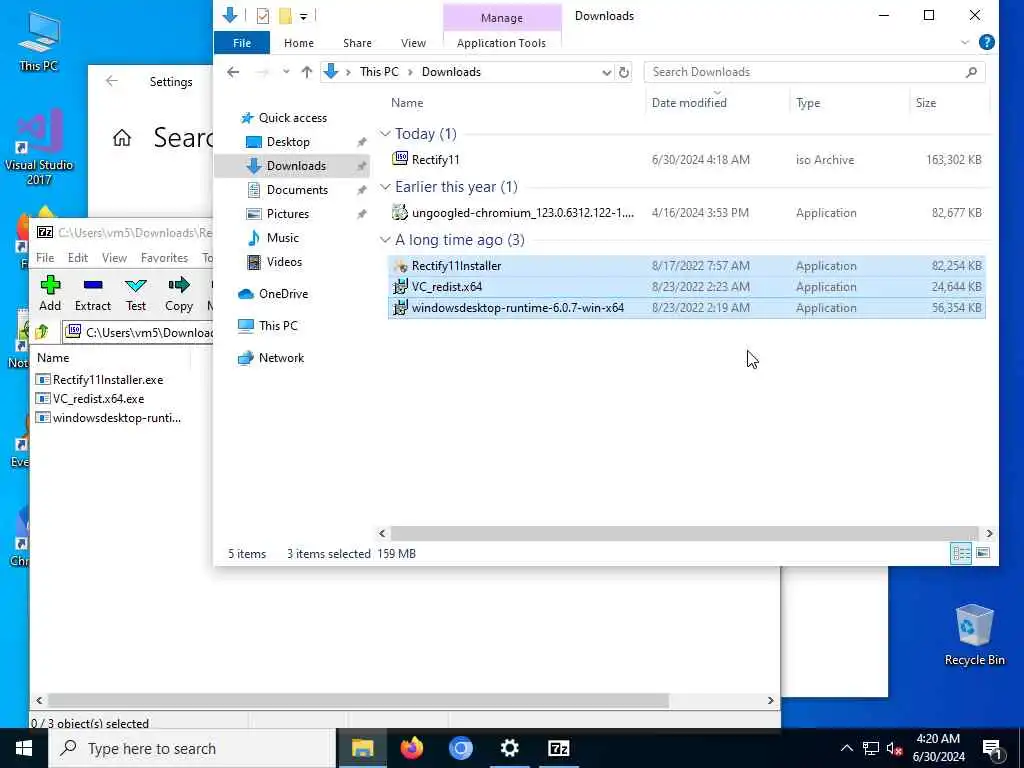The height and width of the screenshot is (768, 1024).
Task: Select Rectify11Installer application file
Action: (687, 265)
